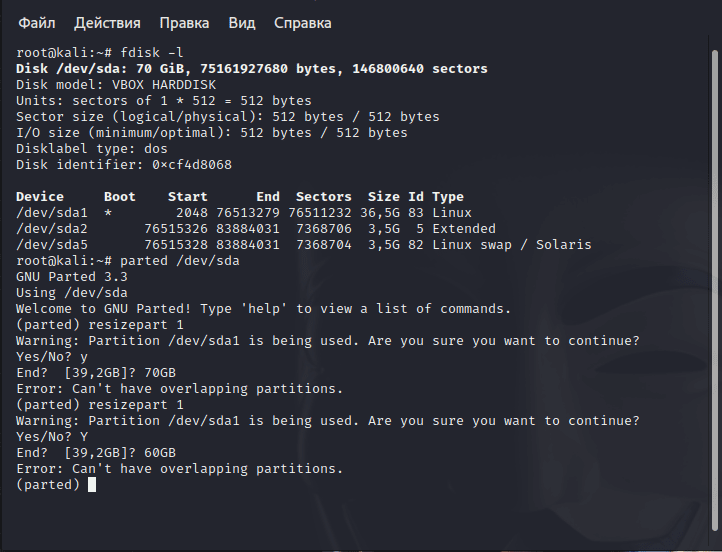Click the entered '60GB' end value
The height and width of the screenshot is (552, 722).
[160, 453]
